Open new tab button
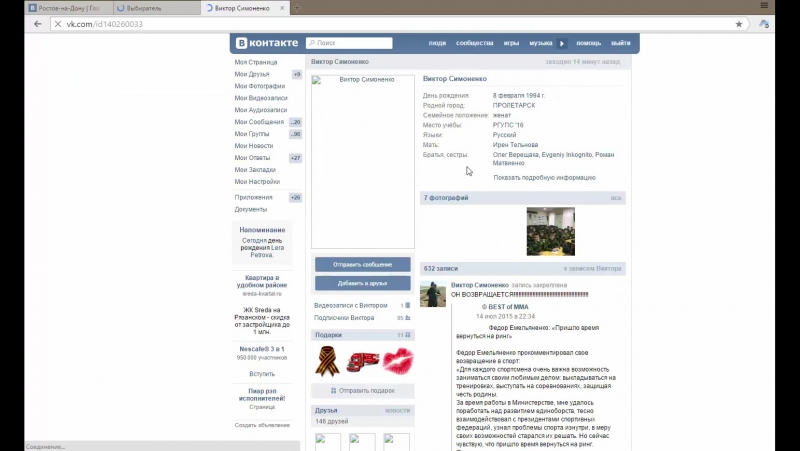Screen dimensions: 800x451 pos(297,8)
